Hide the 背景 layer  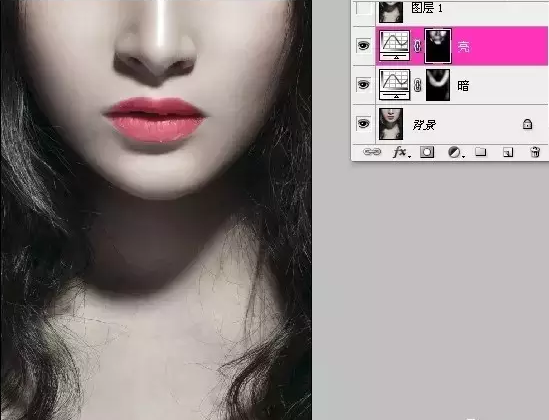[364, 124]
